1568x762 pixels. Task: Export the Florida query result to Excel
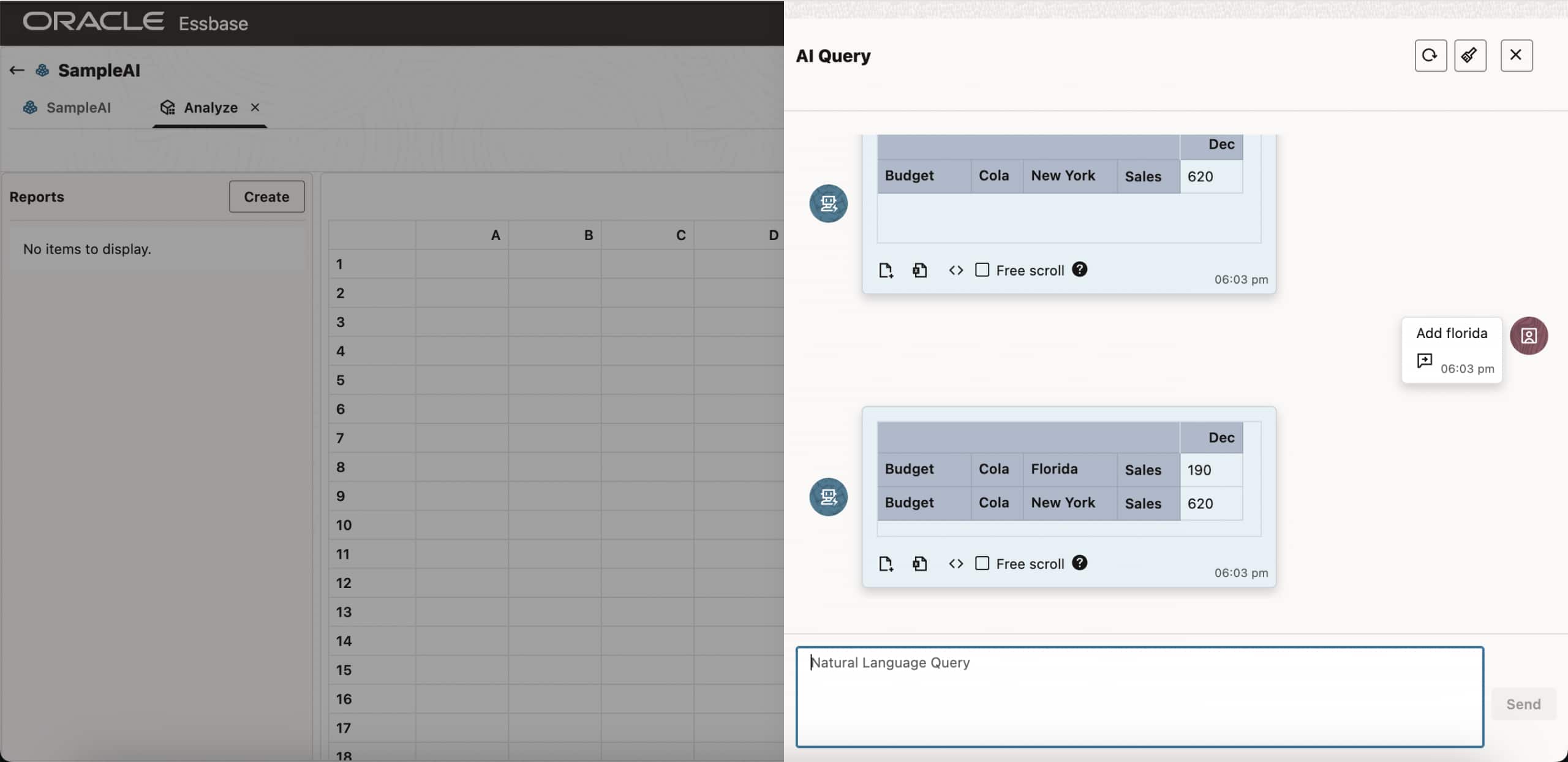919,563
